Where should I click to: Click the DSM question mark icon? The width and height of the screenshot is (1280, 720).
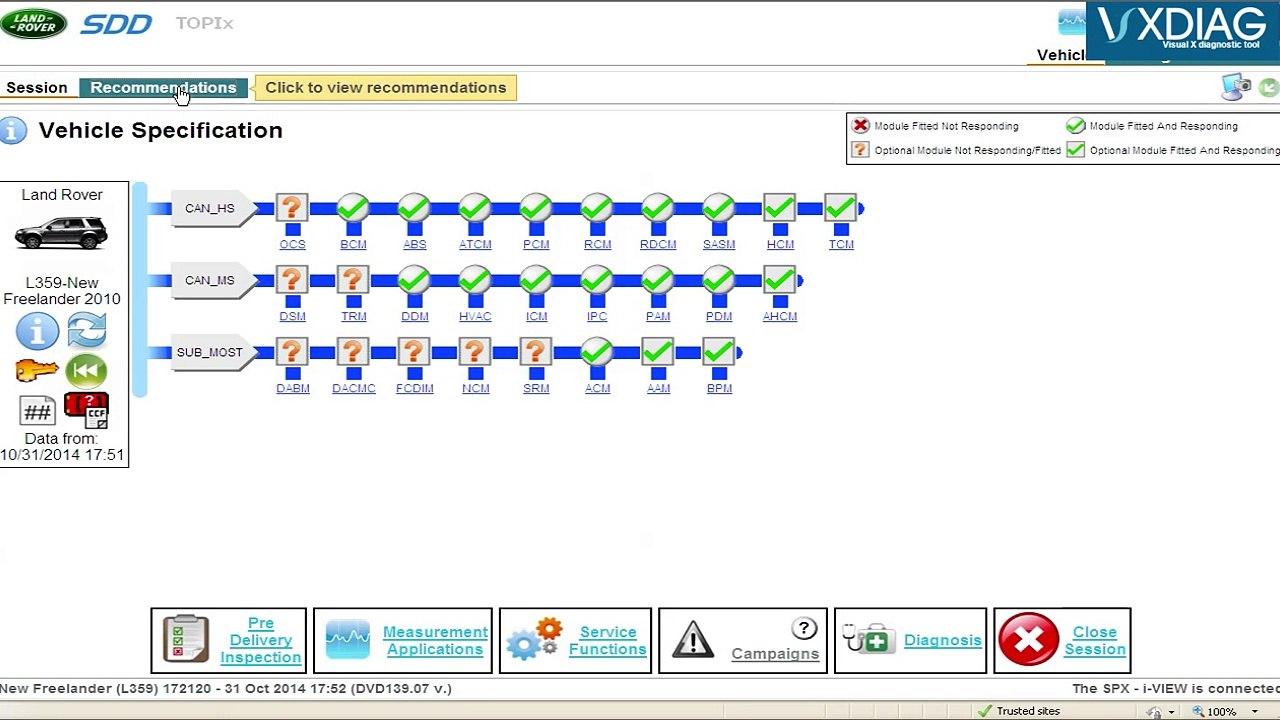pos(292,280)
